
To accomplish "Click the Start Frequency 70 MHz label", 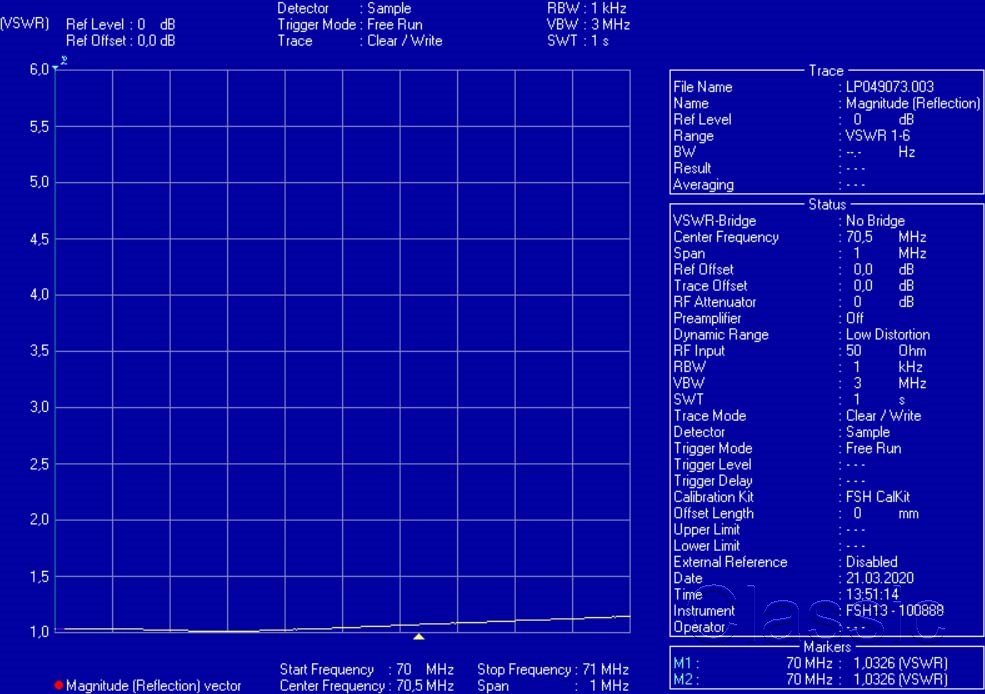I will pos(366,670).
